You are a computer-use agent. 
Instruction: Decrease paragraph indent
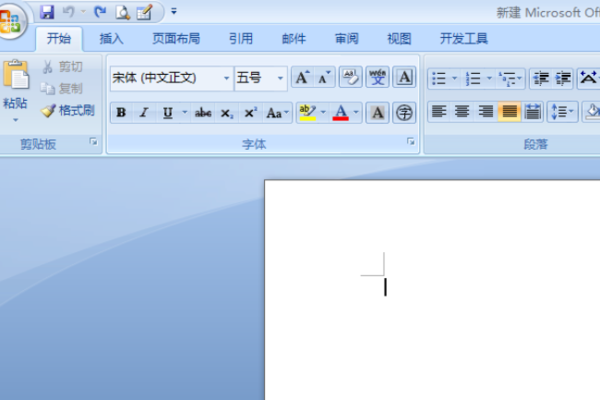541,78
